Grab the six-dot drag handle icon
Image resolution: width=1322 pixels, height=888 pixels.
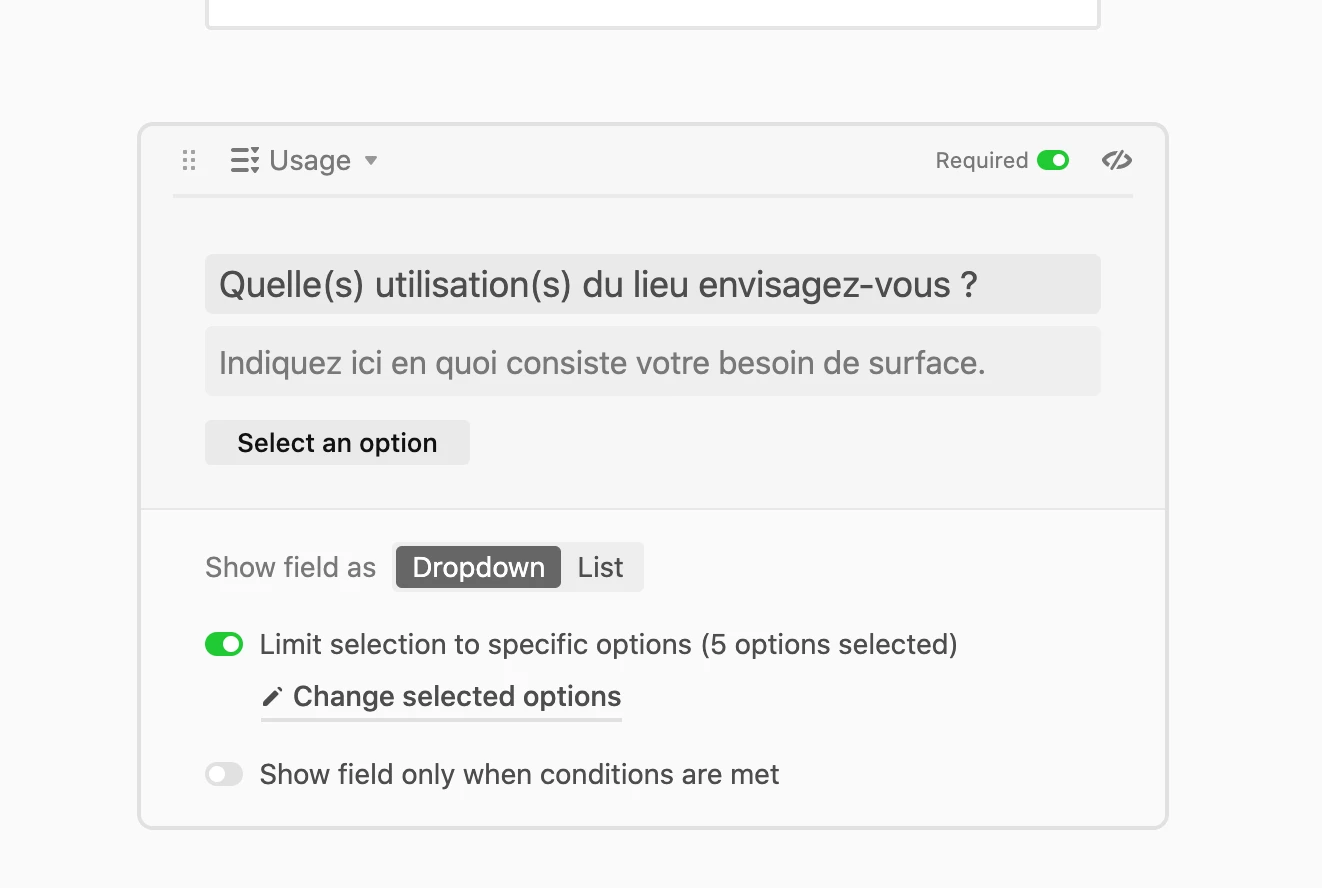coord(189,160)
